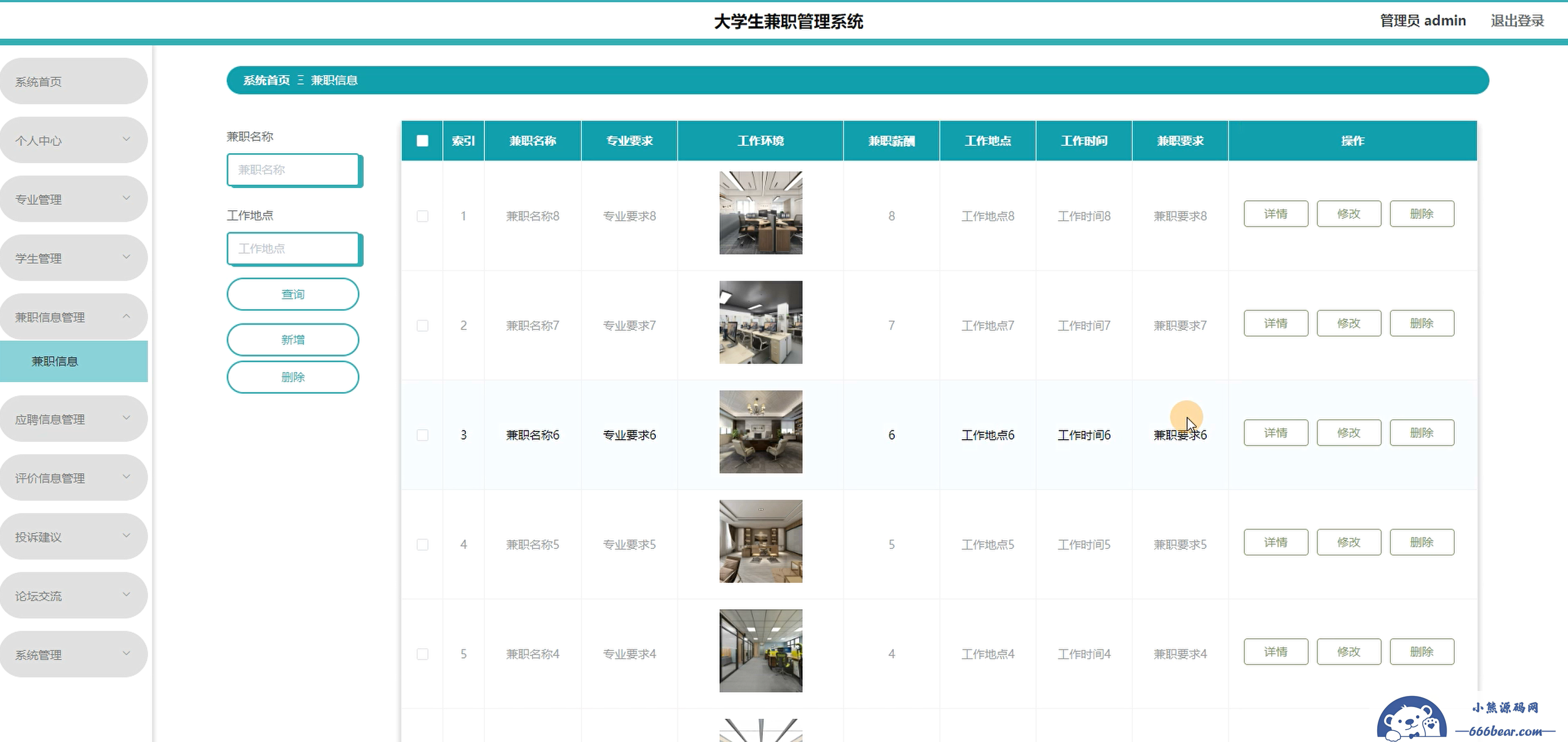This screenshot has height=742, width=1568.
Task: Expand the 论坛交流 sidebar menu
Action: [x=74, y=596]
